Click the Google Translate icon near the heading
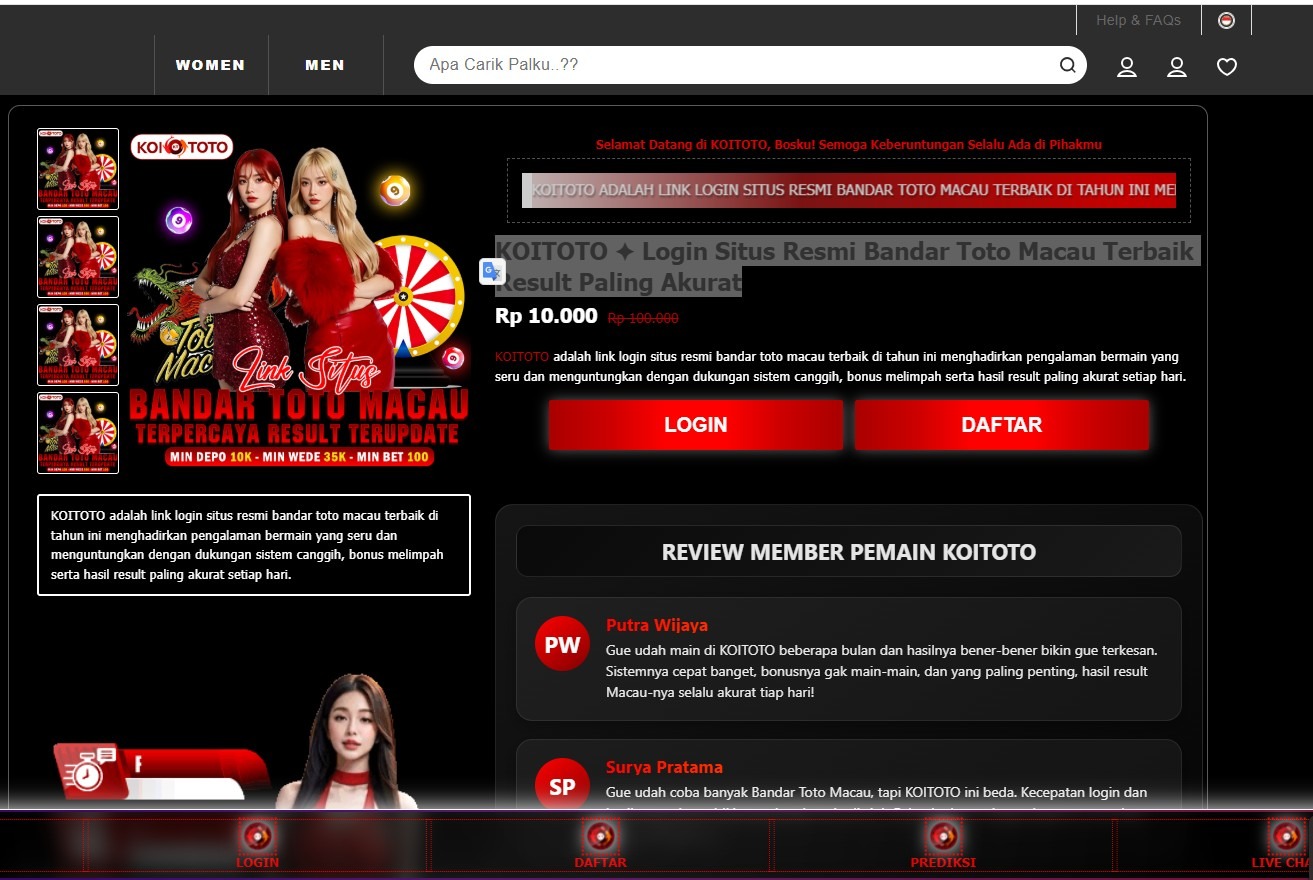 492,271
